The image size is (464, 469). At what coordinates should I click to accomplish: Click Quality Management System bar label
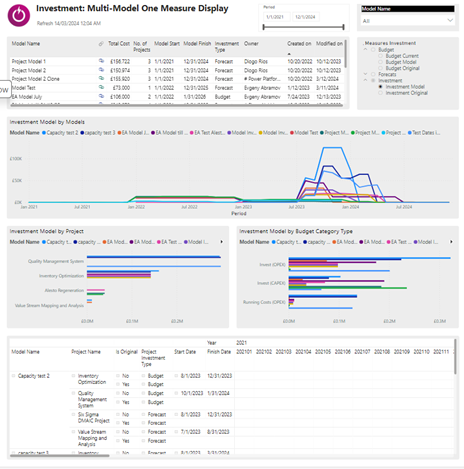(x=56, y=261)
